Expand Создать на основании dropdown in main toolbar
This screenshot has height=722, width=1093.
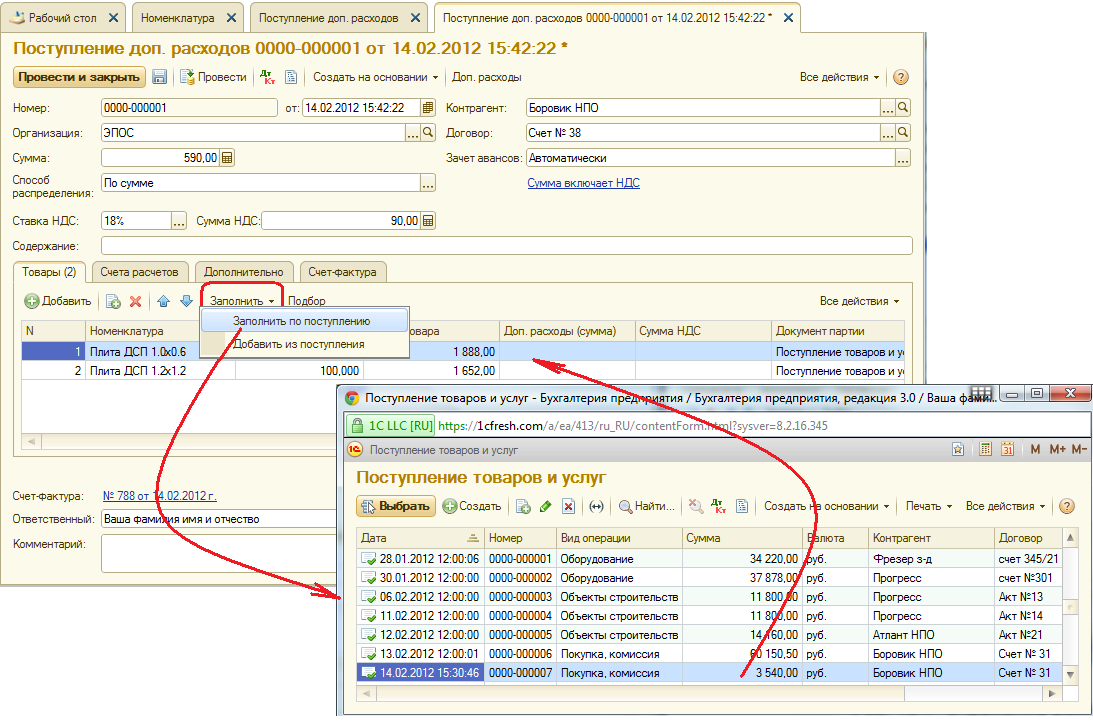376,77
